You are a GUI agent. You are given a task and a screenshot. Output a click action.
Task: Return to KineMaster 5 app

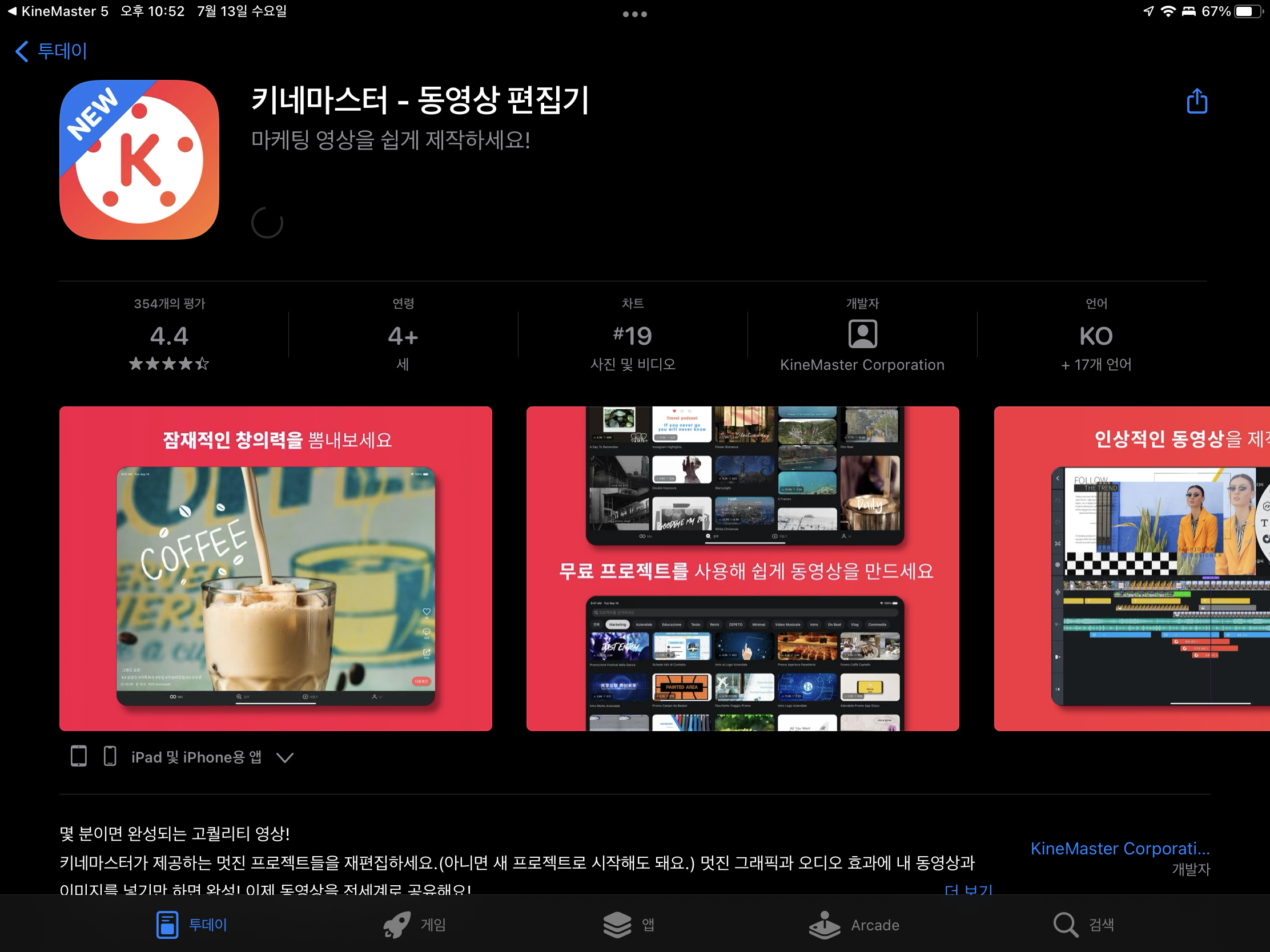[58, 11]
